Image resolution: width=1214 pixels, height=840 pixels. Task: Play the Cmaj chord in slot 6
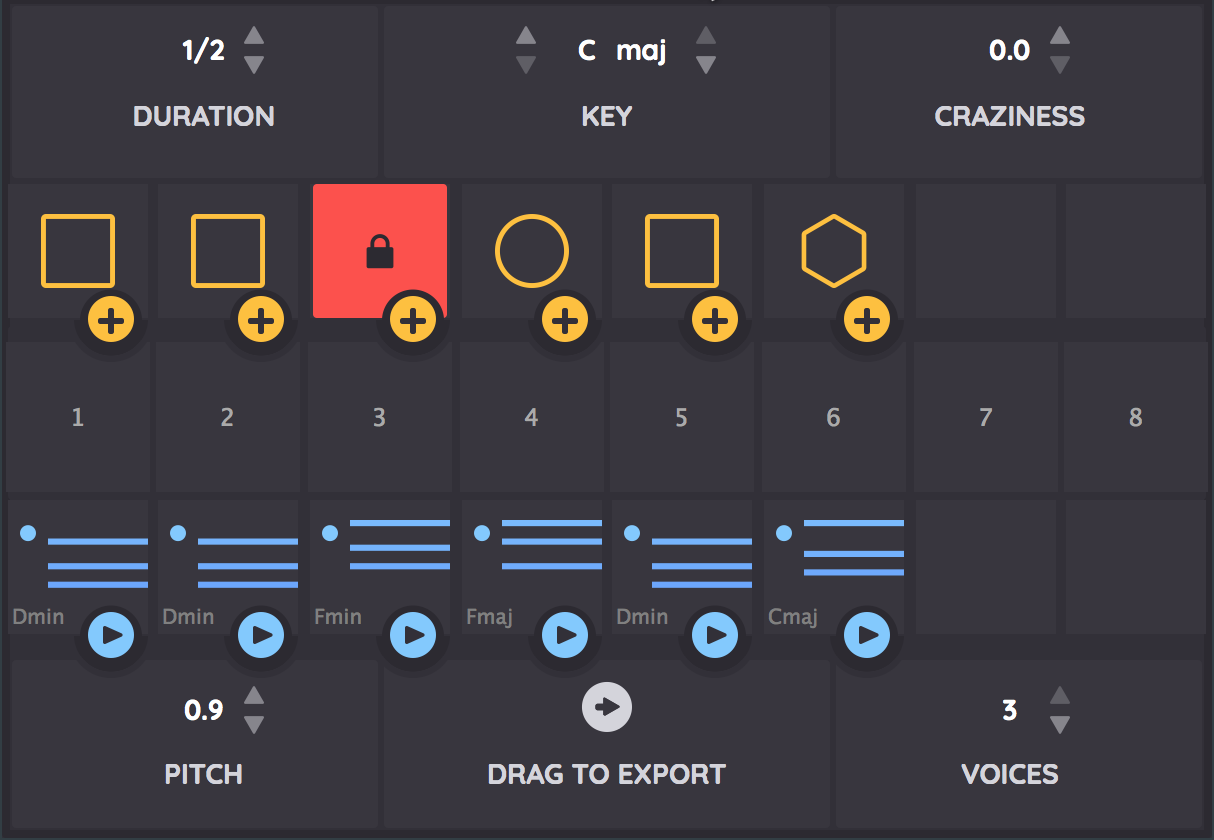point(866,634)
